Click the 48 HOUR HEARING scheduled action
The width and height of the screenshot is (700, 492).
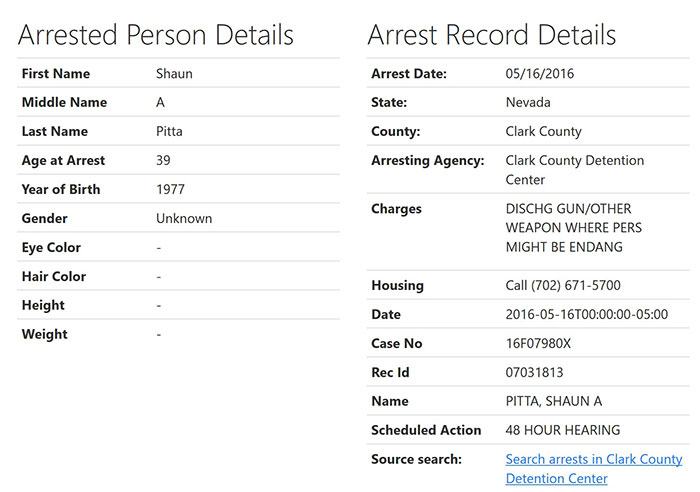click(x=562, y=431)
